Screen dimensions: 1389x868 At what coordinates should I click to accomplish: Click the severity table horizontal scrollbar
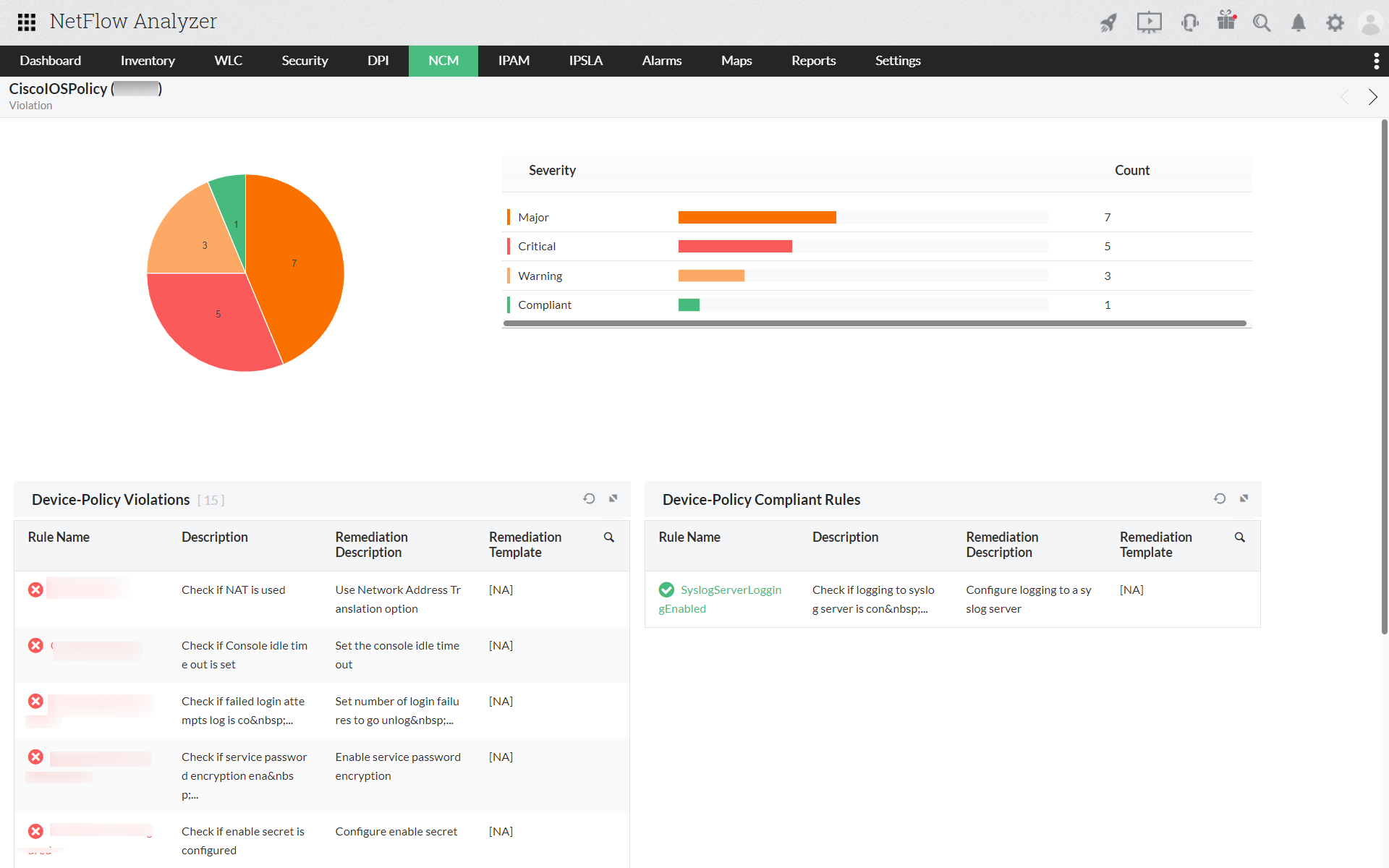(x=874, y=323)
